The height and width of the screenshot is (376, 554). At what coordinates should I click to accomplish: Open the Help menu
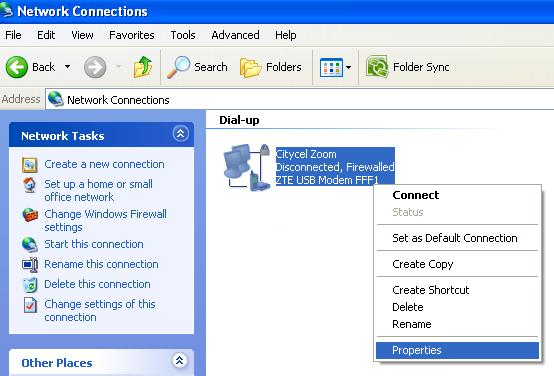(285, 35)
